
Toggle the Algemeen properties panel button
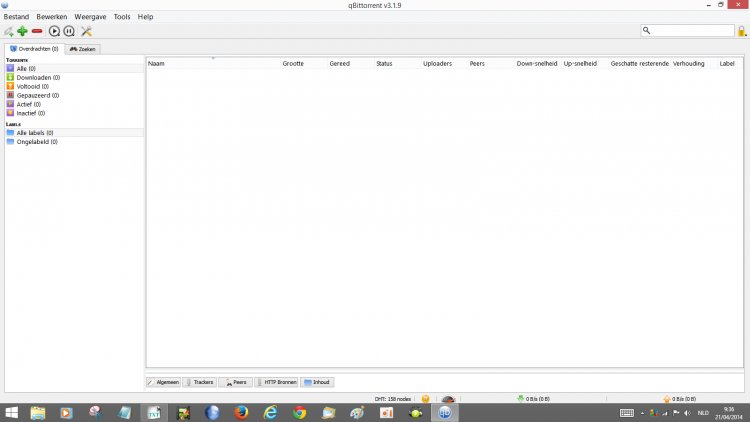pyautogui.click(x=164, y=382)
